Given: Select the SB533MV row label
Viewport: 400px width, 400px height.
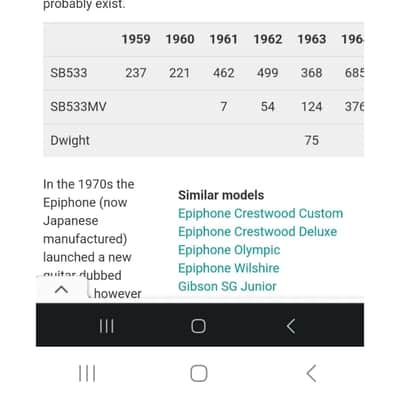Looking at the screenshot, I should click(78, 107).
